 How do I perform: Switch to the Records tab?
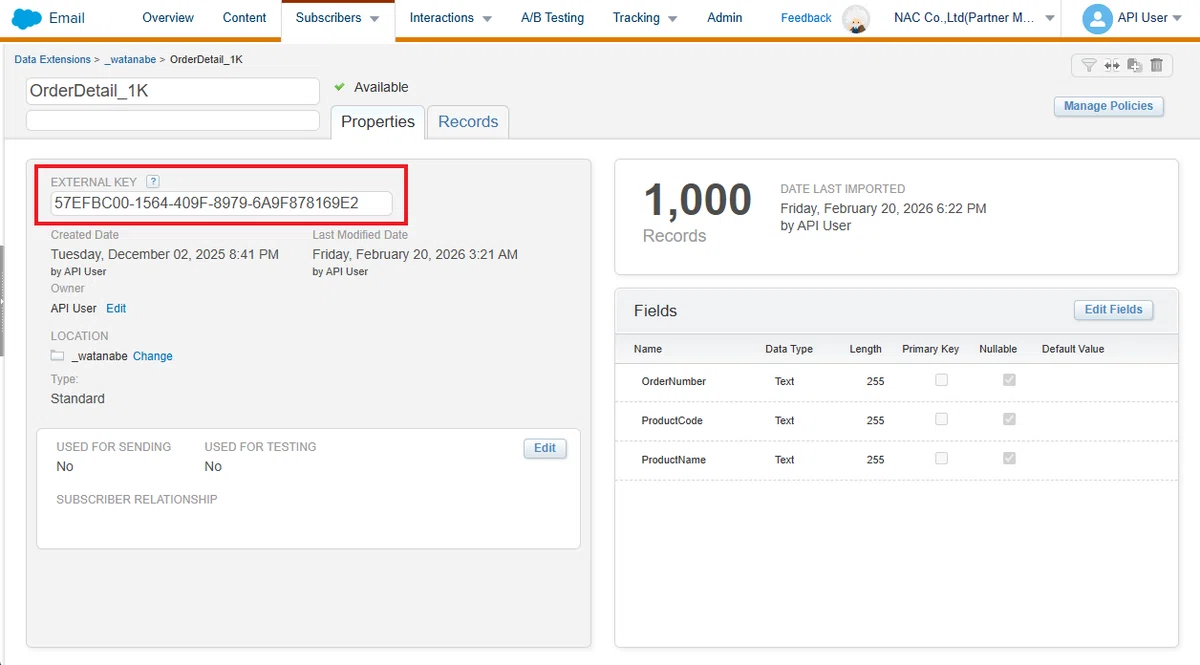pos(468,122)
